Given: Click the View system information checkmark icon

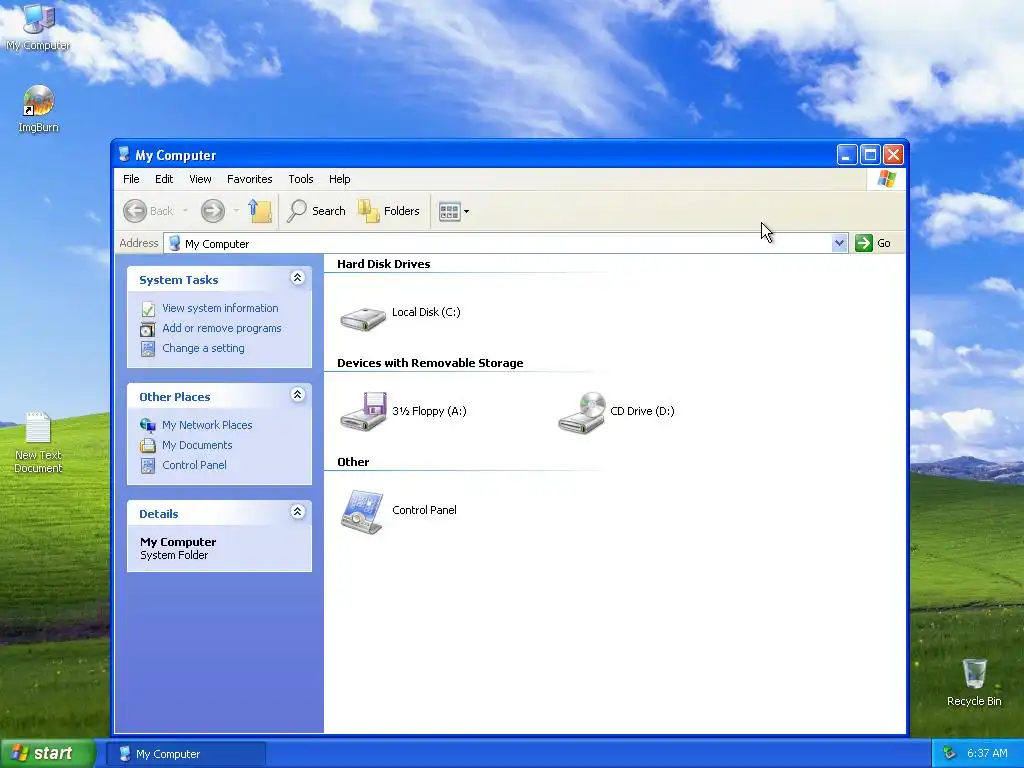Looking at the screenshot, I should (148, 308).
